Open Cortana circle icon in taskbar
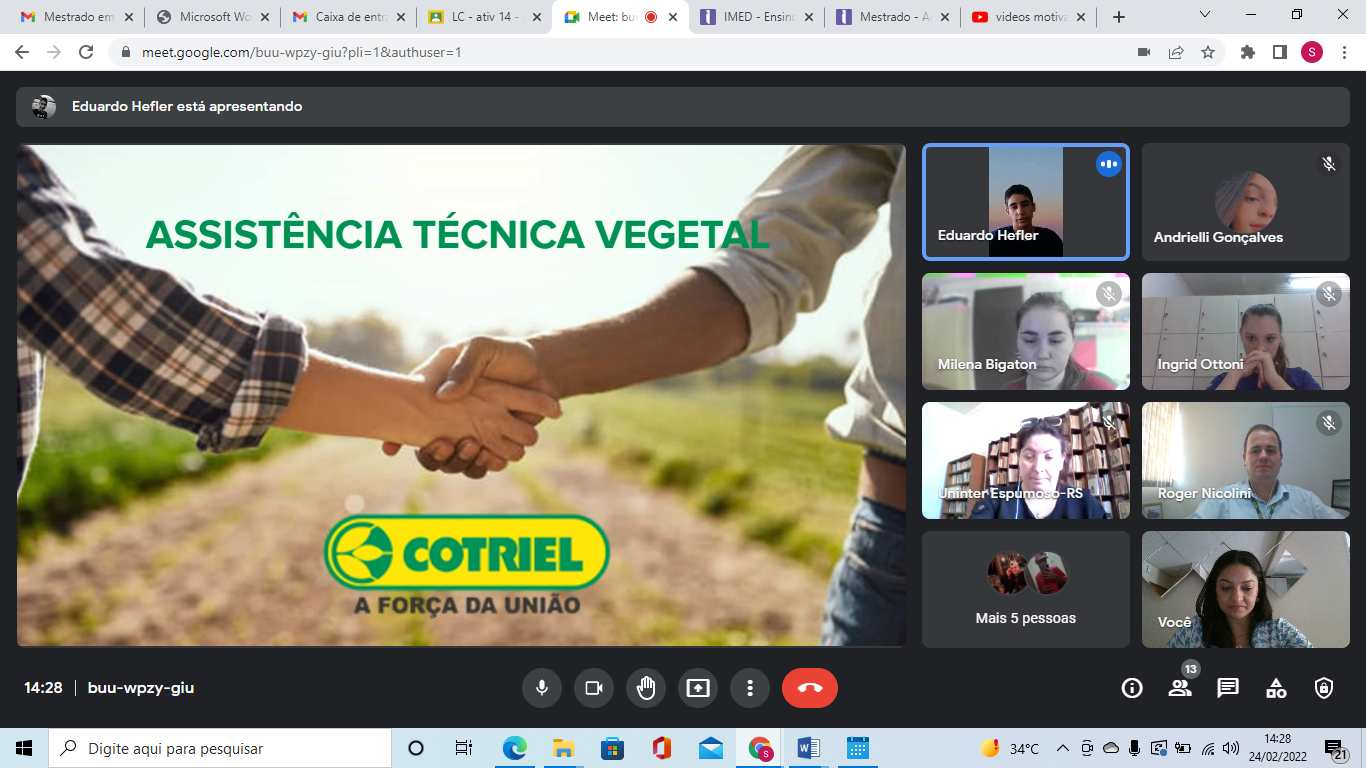1366x768 pixels. coord(416,748)
